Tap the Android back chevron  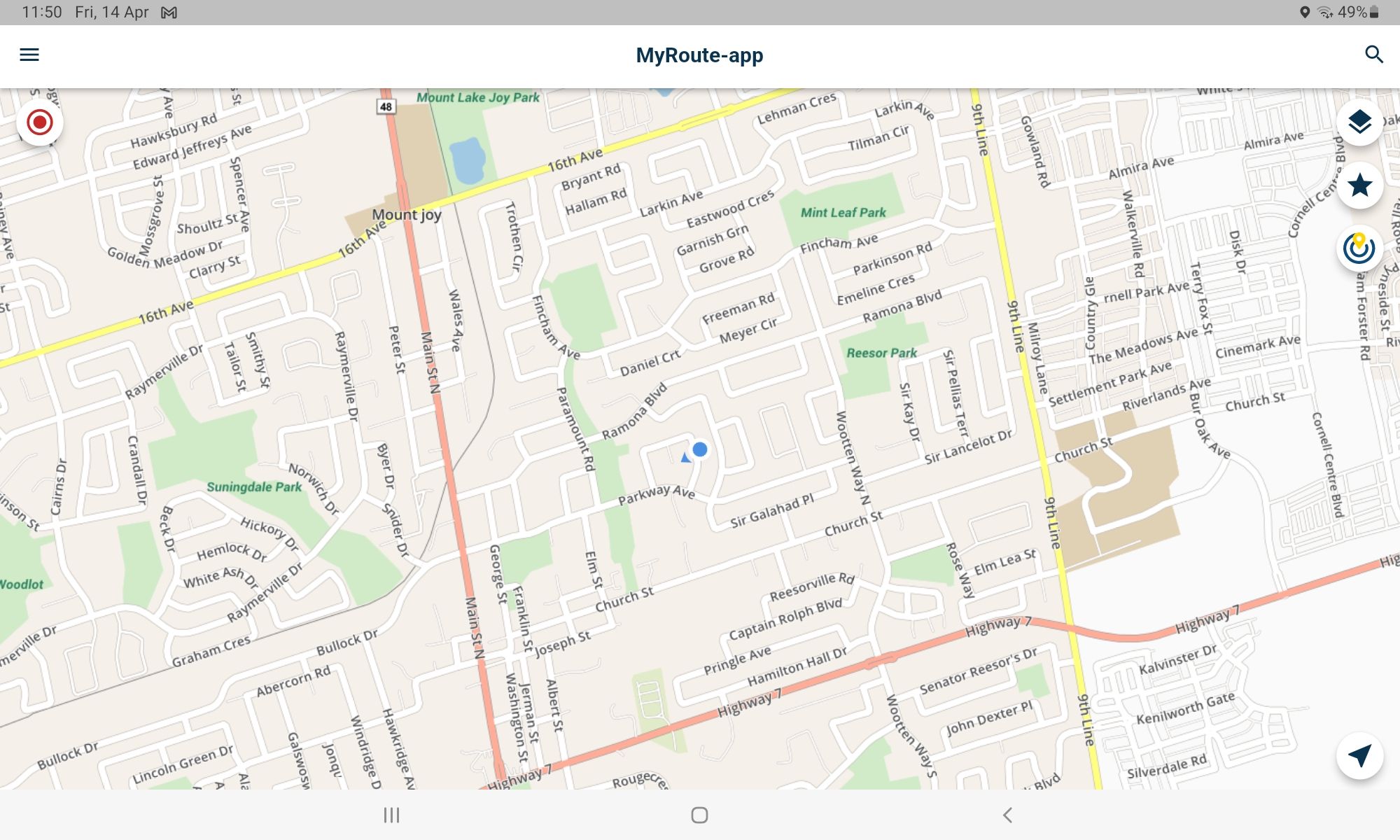[1007, 815]
